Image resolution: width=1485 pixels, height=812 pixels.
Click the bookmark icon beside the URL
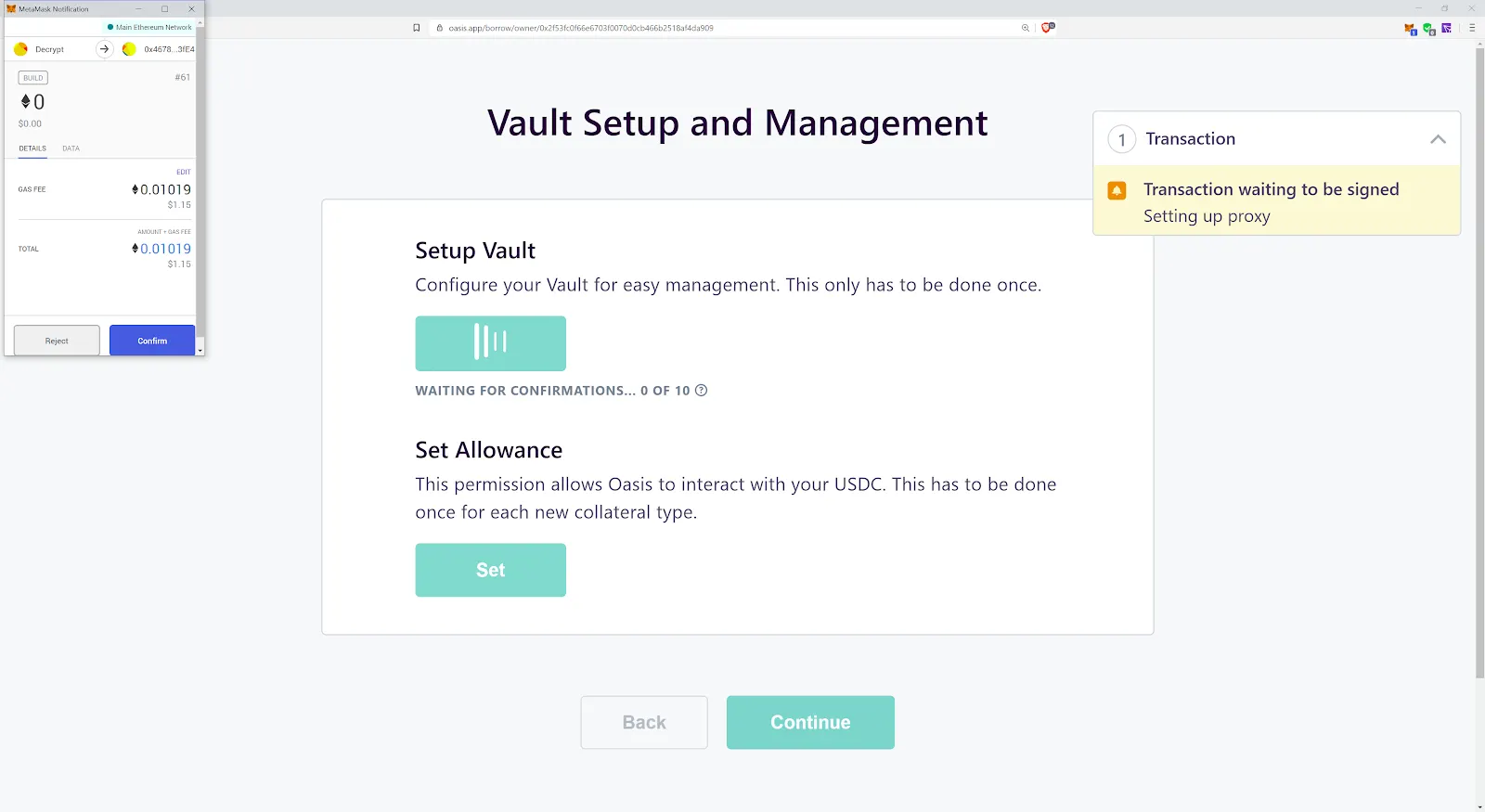tap(417, 28)
